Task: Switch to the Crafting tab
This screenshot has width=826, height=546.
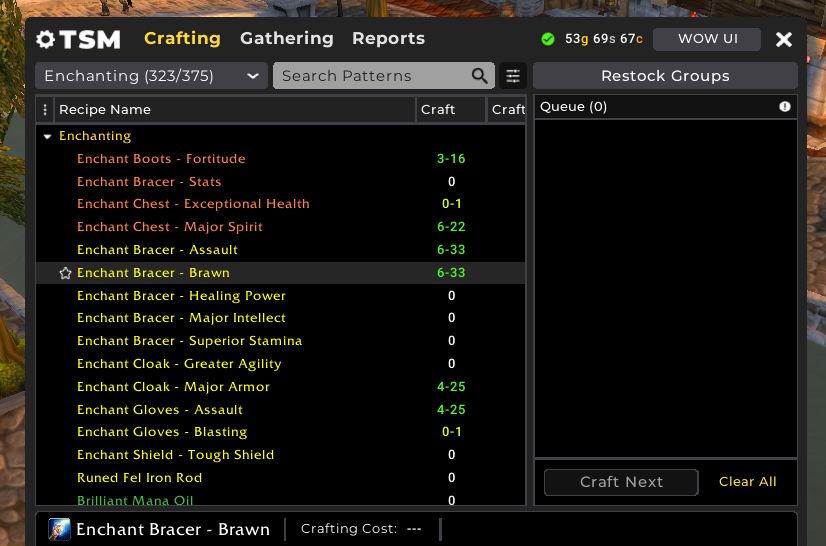Action: pyautogui.click(x=182, y=38)
